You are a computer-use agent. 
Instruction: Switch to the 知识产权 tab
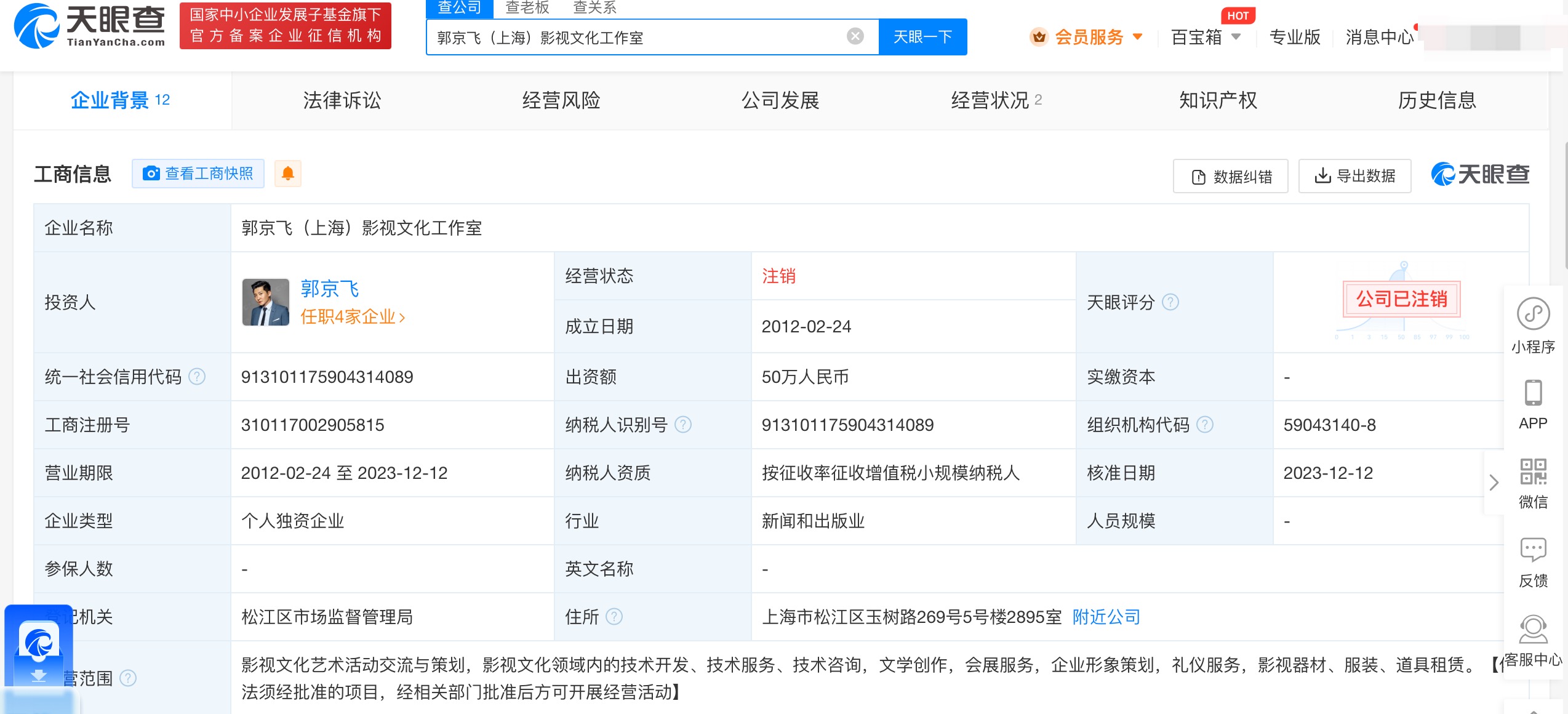(x=1218, y=100)
